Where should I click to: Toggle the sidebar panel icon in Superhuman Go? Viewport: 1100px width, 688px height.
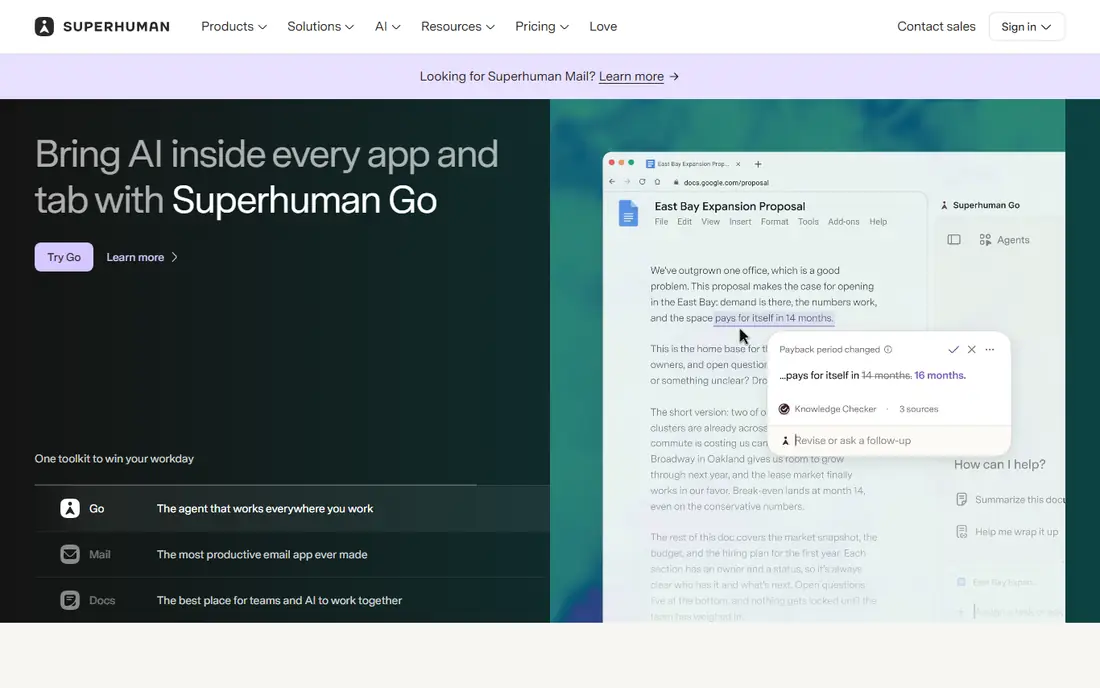click(953, 240)
